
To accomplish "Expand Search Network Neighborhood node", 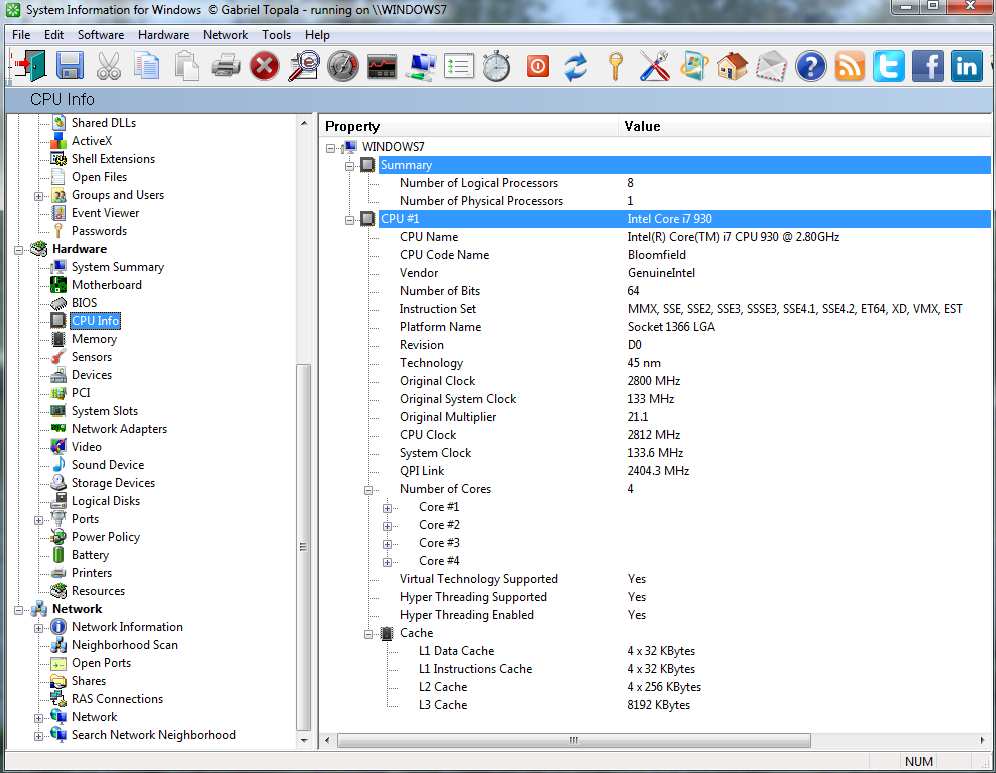I will [38, 736].
